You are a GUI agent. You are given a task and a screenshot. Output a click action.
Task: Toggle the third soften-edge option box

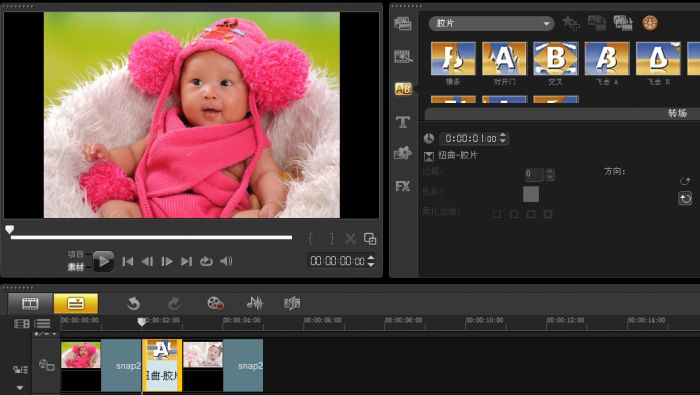point(531,214)
